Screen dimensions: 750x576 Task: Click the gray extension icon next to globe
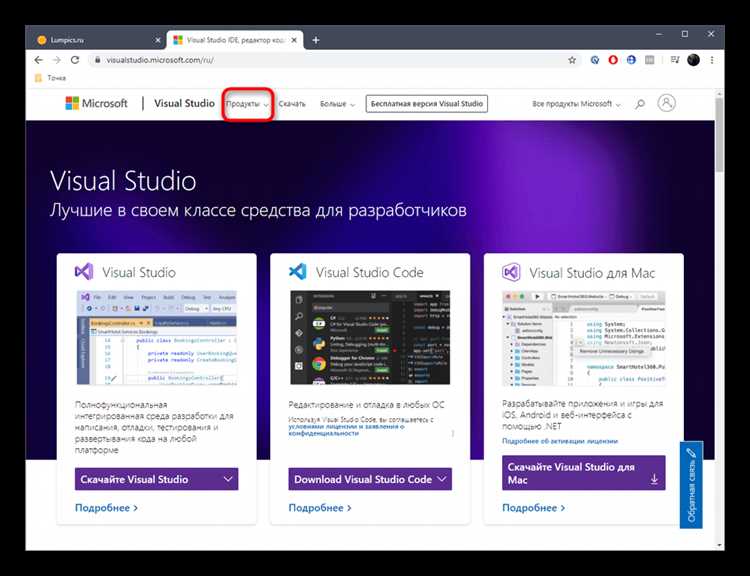(650, 60)
